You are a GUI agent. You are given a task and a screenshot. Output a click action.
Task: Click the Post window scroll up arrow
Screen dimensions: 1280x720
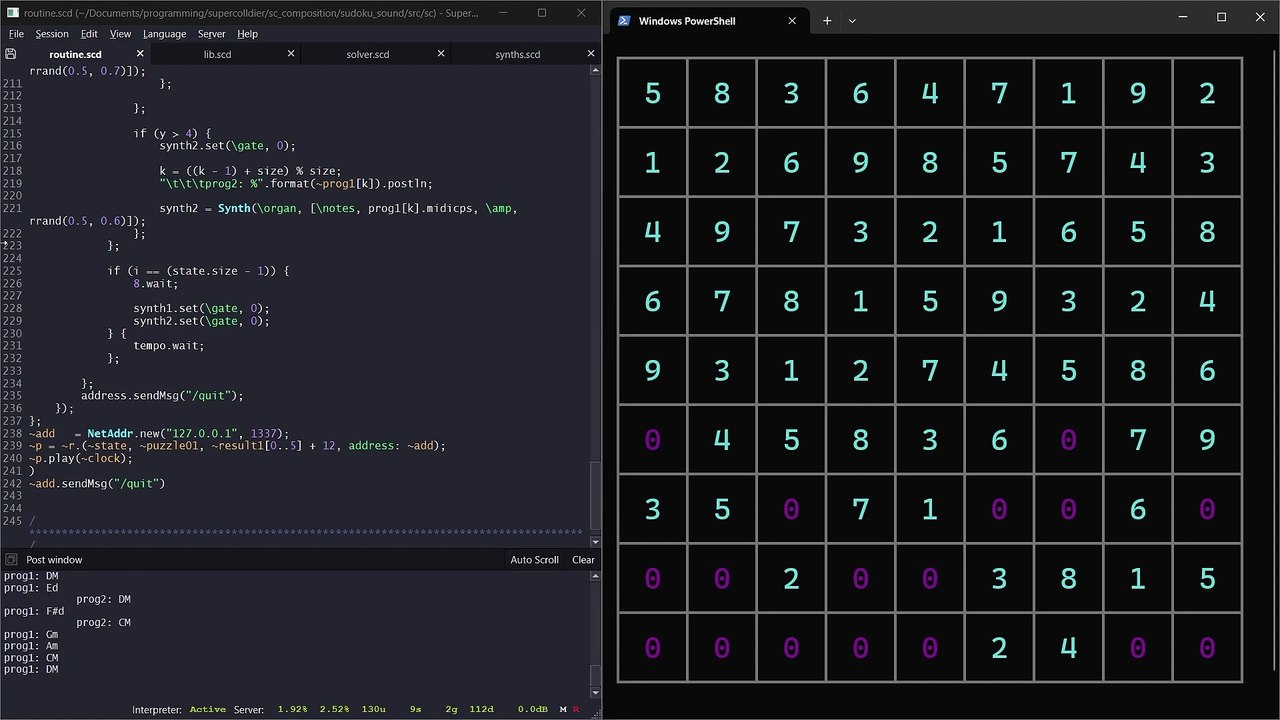595,576
